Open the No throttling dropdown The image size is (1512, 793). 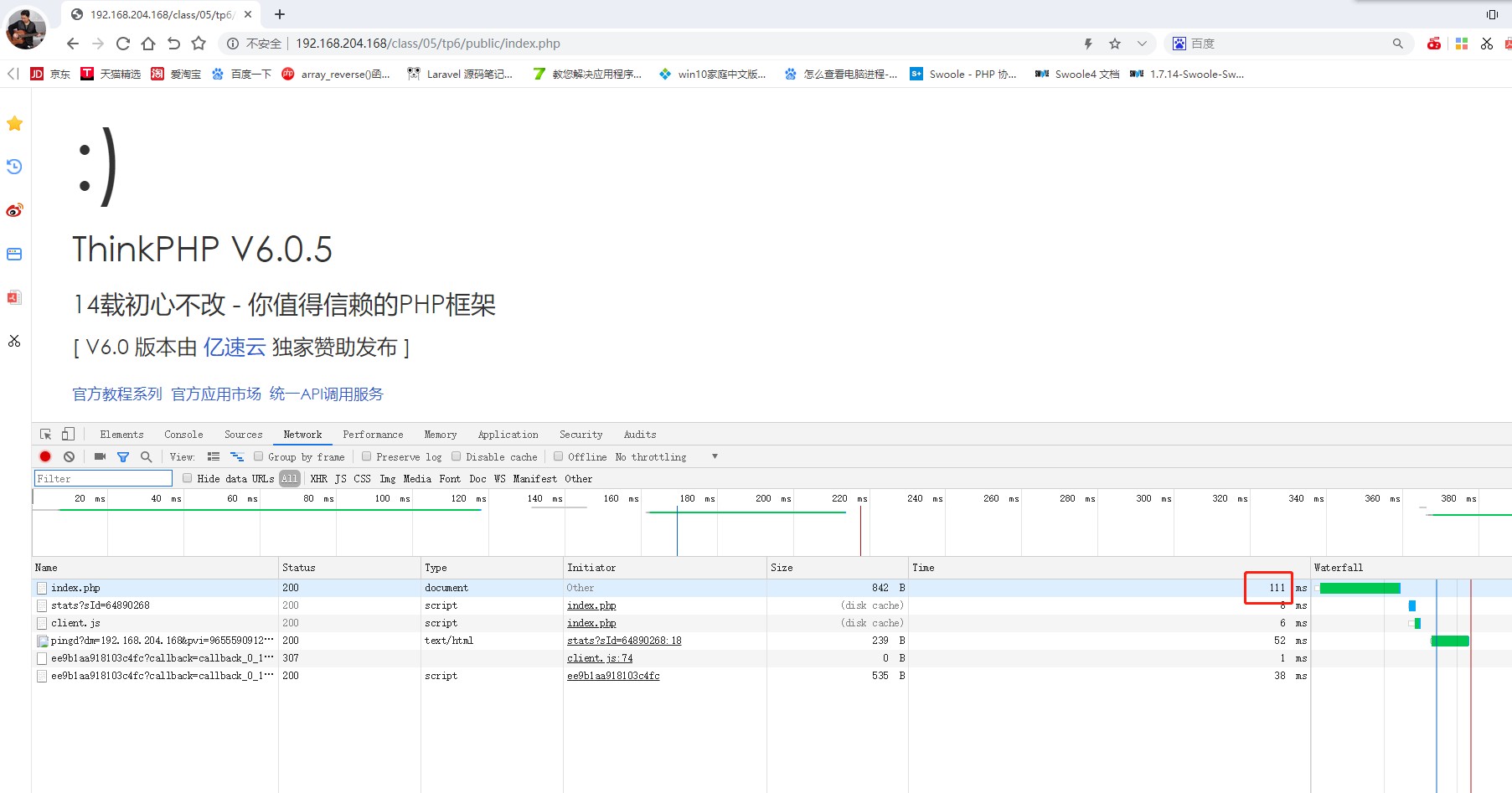[667, 456]
